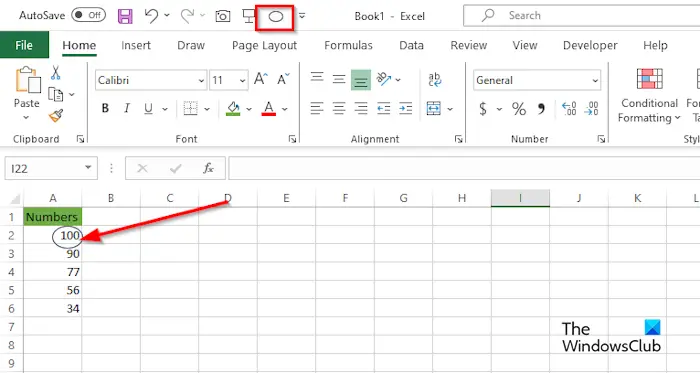Screen dimensions: 700x373
Task: Increase the cell indent
Action: pyautogui.click(x=405, y=108)
